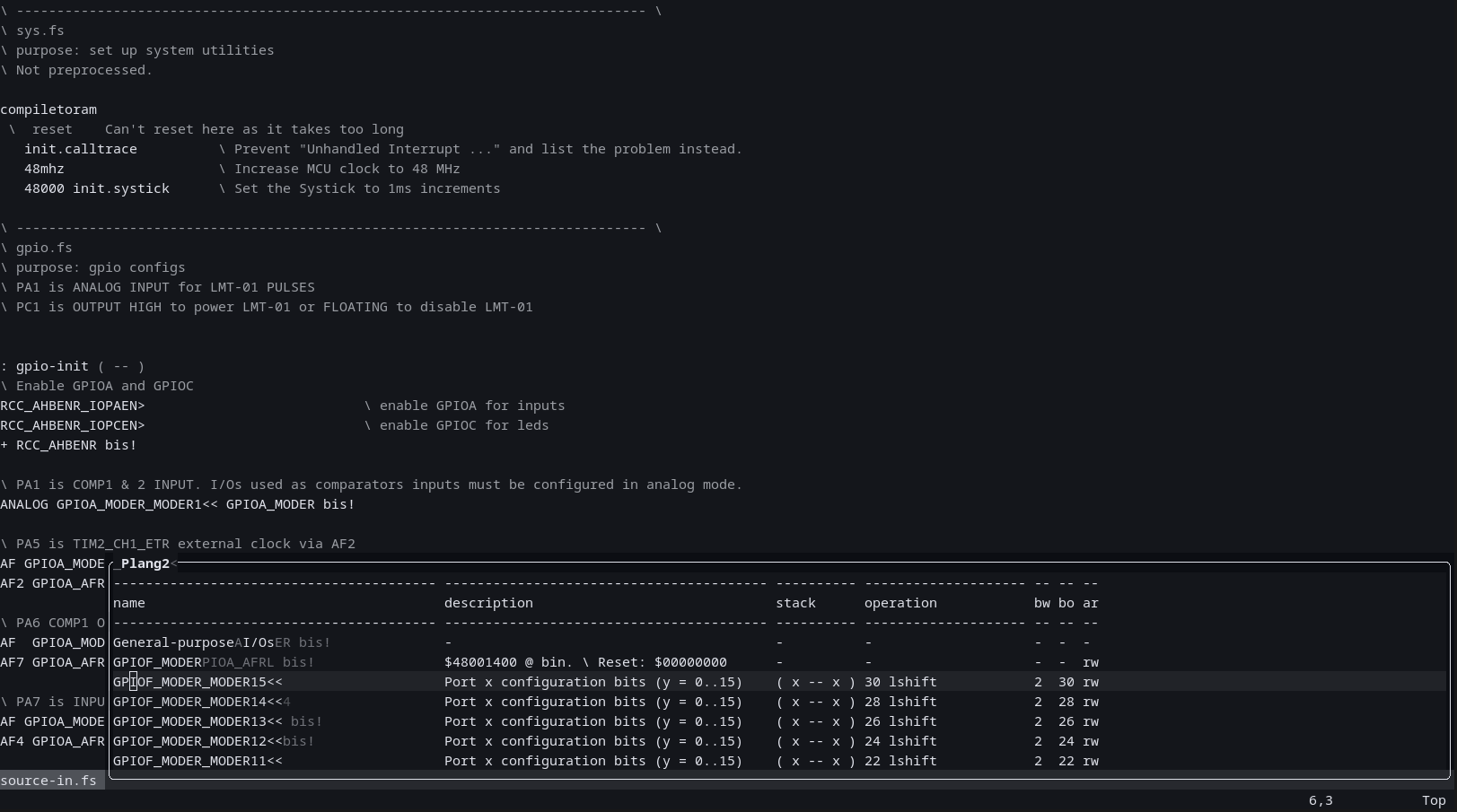Click the Plang2 popup title
Screen dimensions: 1457x812
[x=145, y=563]
